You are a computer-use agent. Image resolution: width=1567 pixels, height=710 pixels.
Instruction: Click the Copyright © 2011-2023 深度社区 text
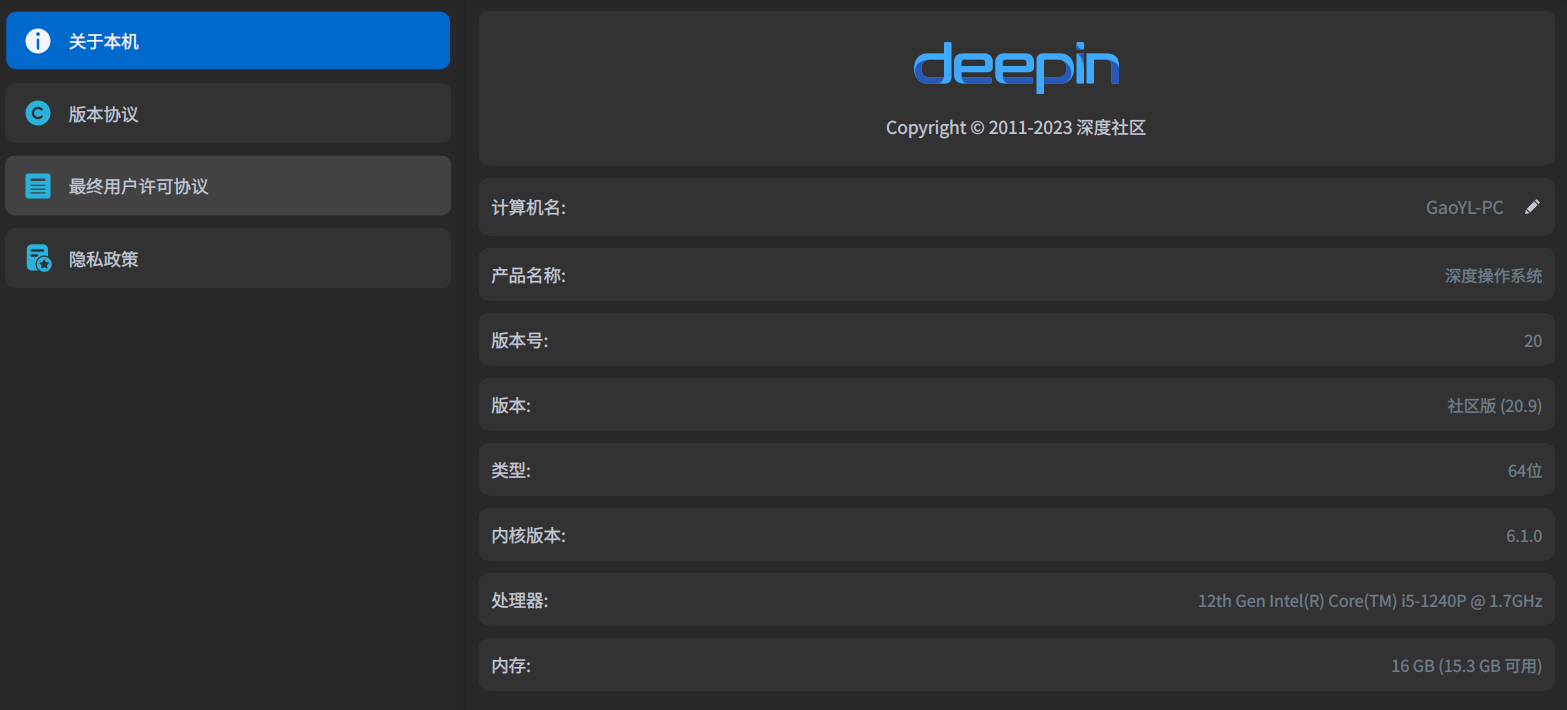point(1016,128)
